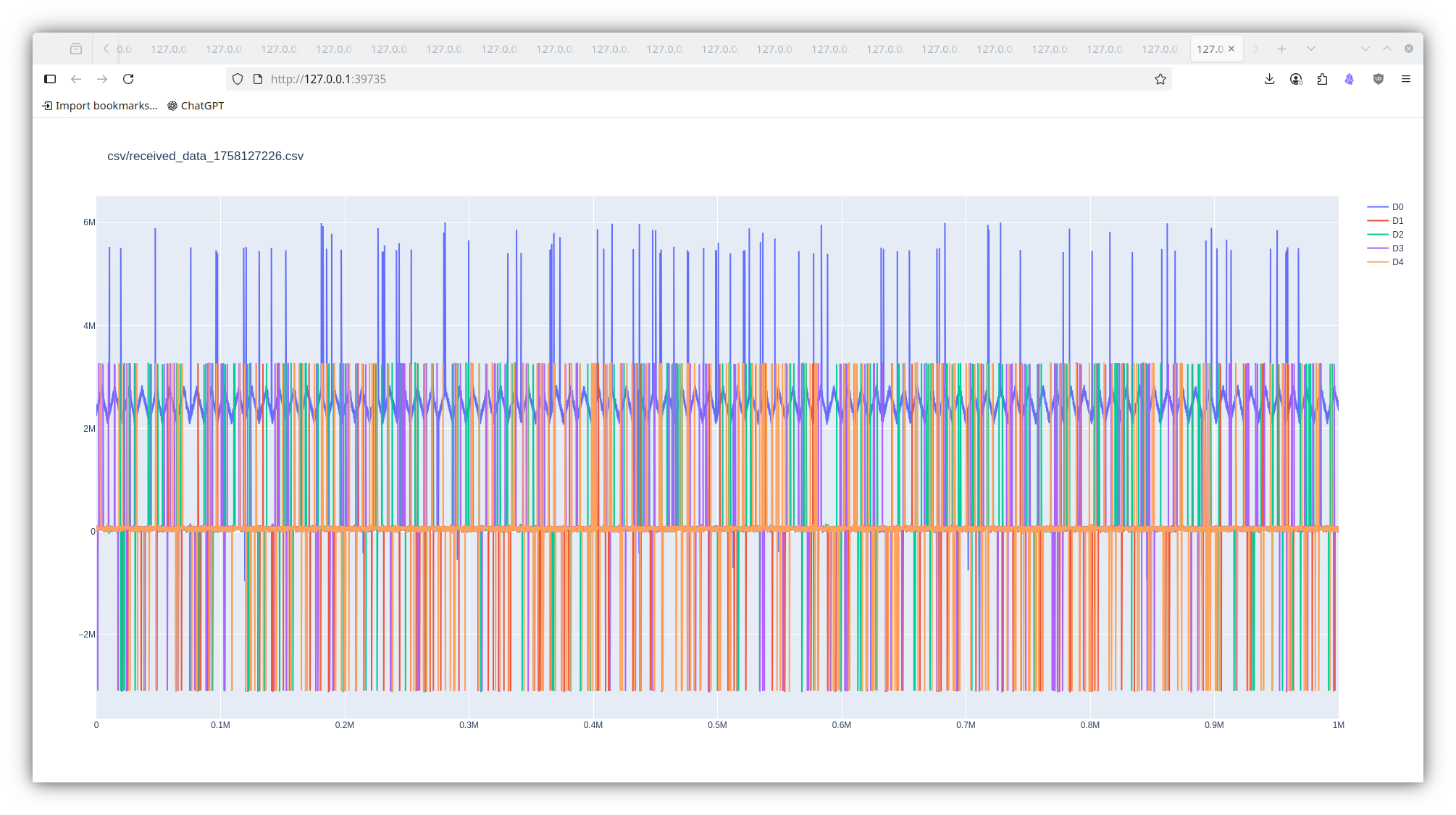Click the tracking protection shield in URL bar
The height and width of the screenshot is (815, 1456).
pyautogui.click(x=238, y=79)
